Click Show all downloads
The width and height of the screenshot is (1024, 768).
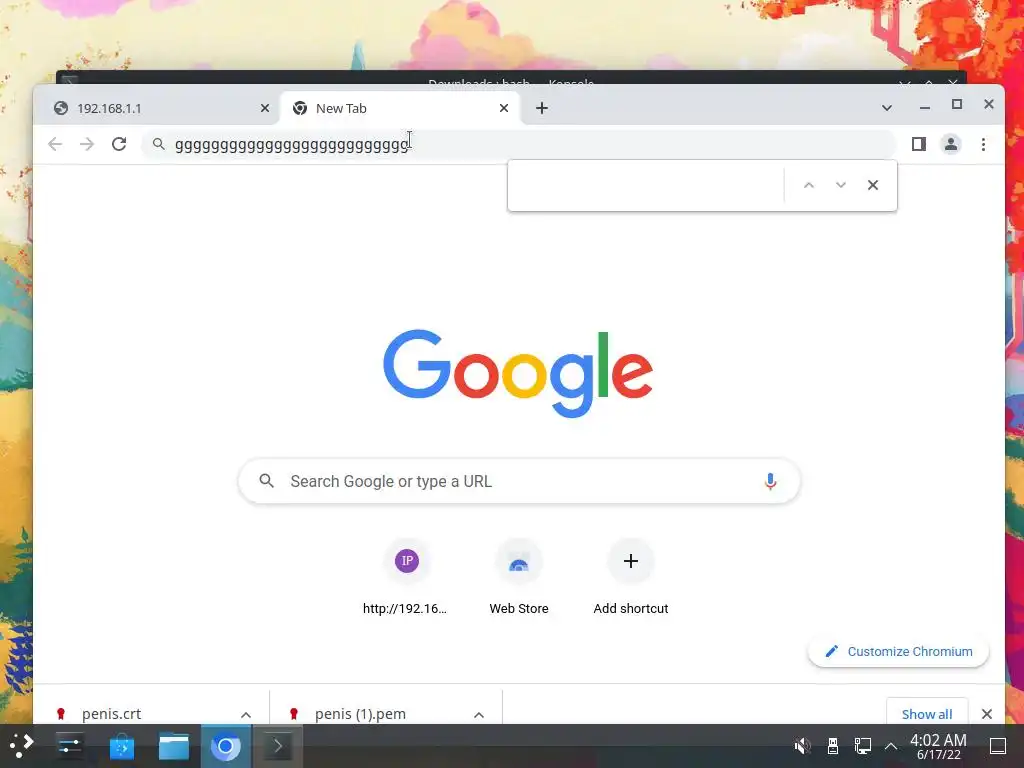pos(927,714)
